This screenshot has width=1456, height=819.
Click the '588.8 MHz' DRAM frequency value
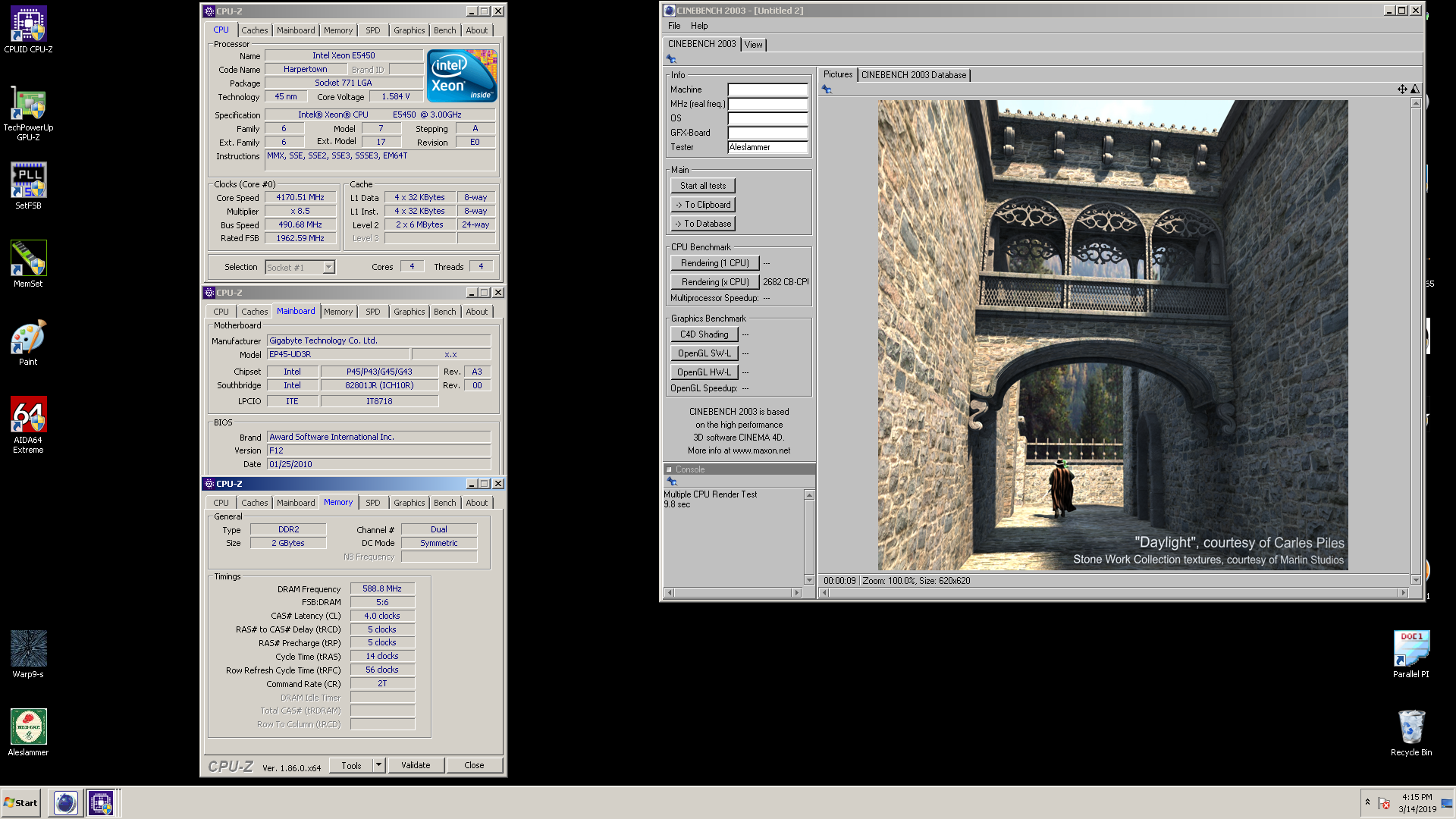382,588
